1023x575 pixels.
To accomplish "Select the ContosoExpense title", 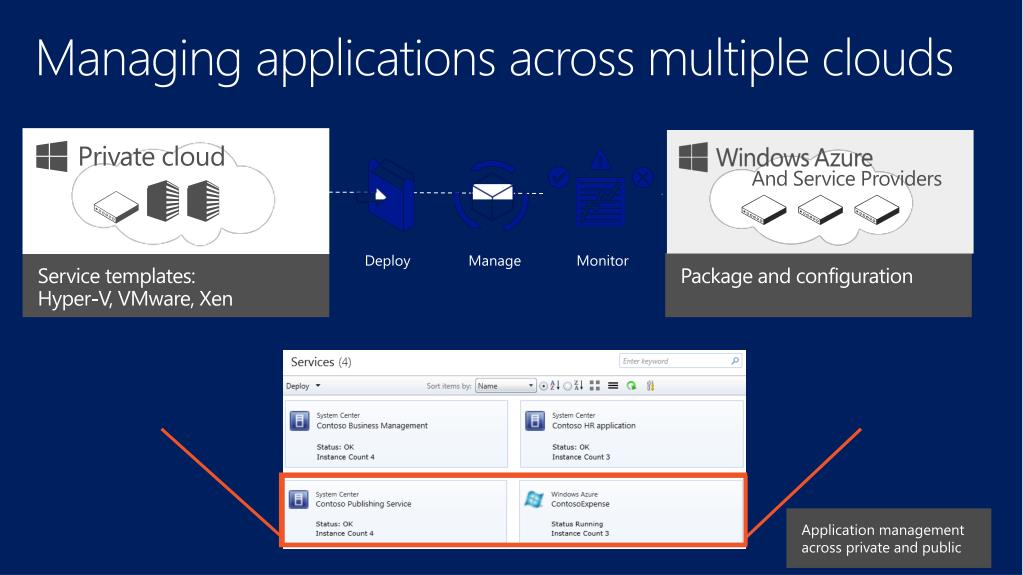I will [580, 504].
